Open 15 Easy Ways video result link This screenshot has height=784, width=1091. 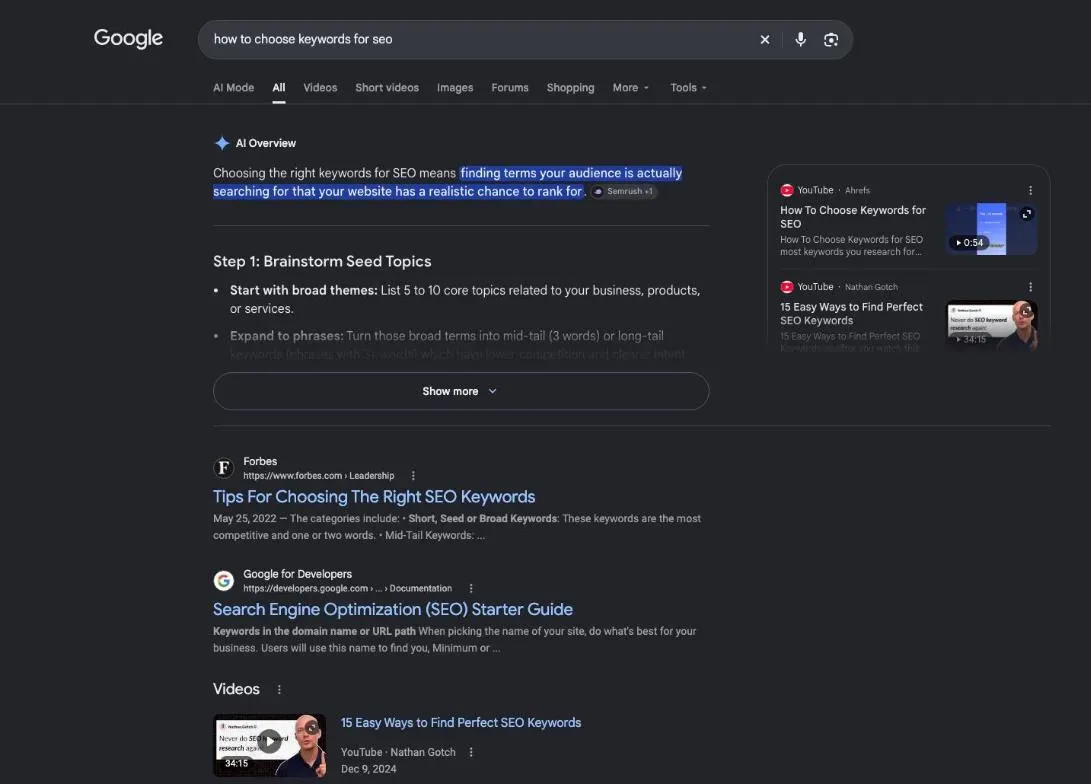point(461,723)
